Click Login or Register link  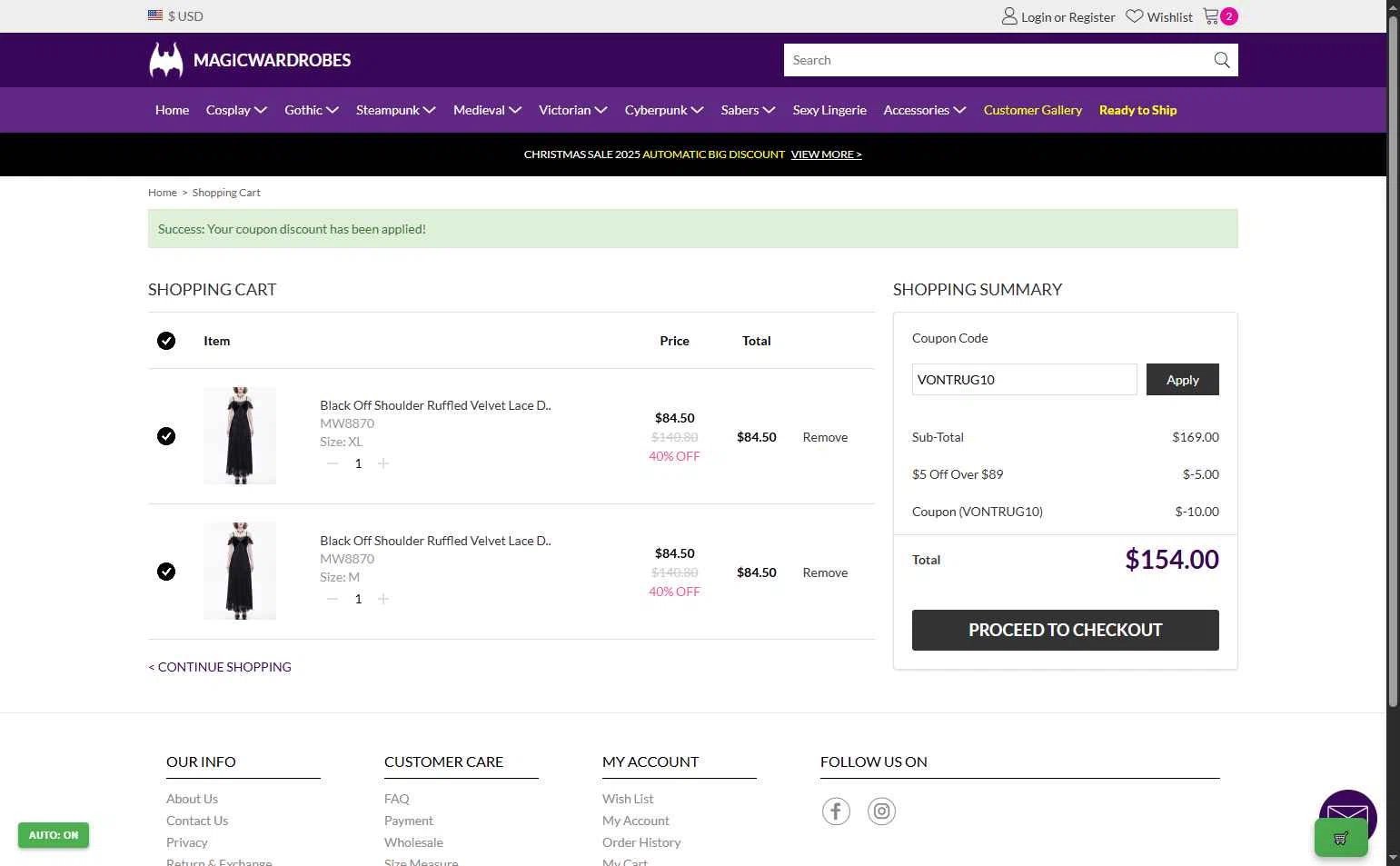click(1068, 16)
